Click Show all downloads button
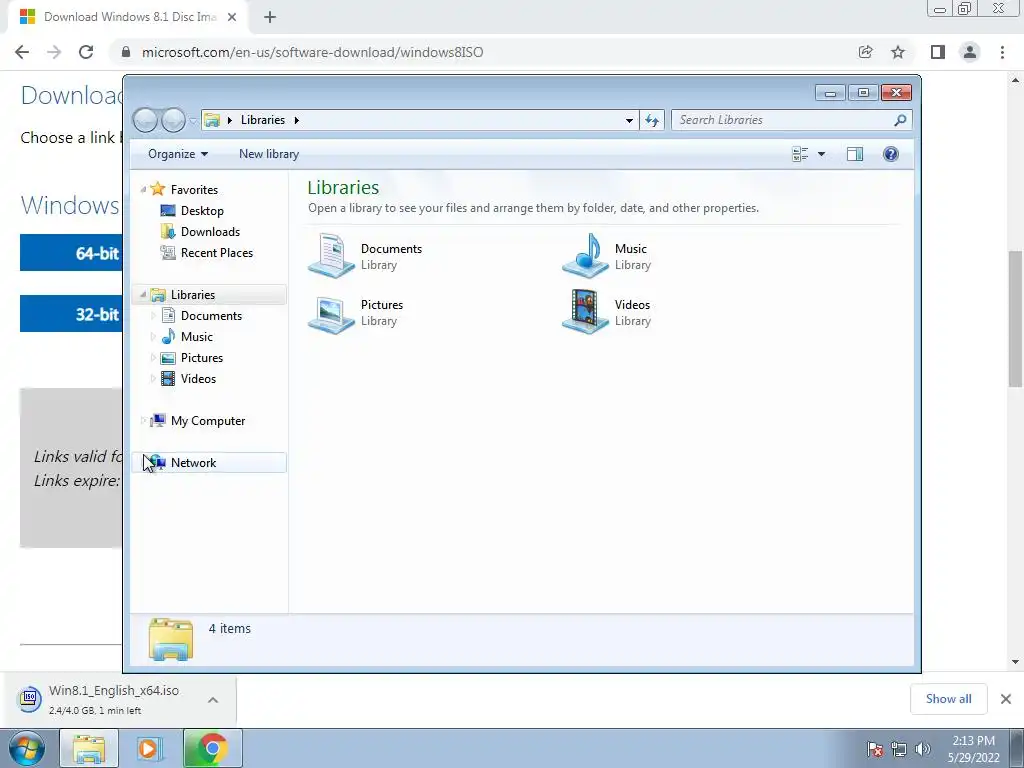The height and width of the screenshot is (768, 1024). (x=948, y=699)
